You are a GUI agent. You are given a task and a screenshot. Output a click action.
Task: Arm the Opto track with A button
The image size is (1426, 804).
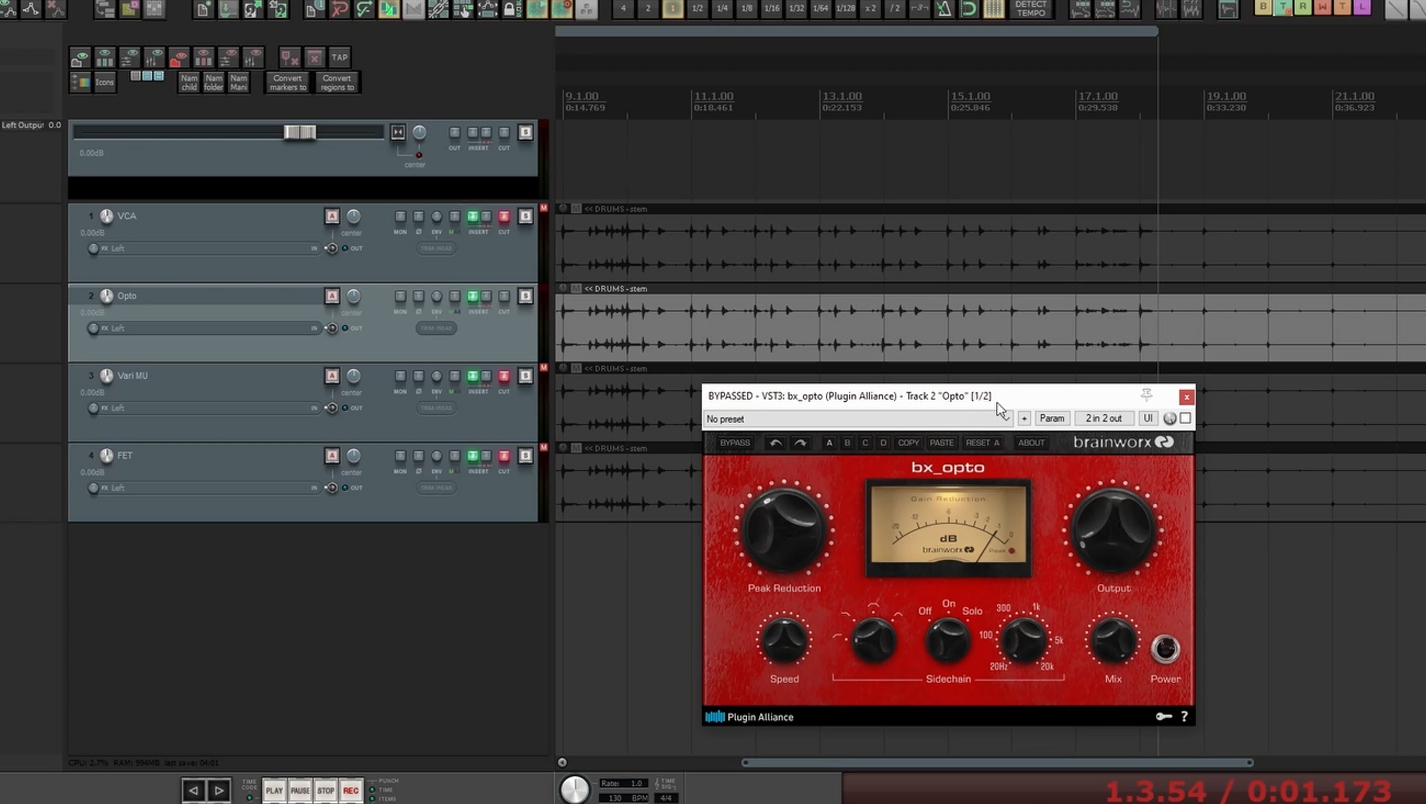point(332,296)
